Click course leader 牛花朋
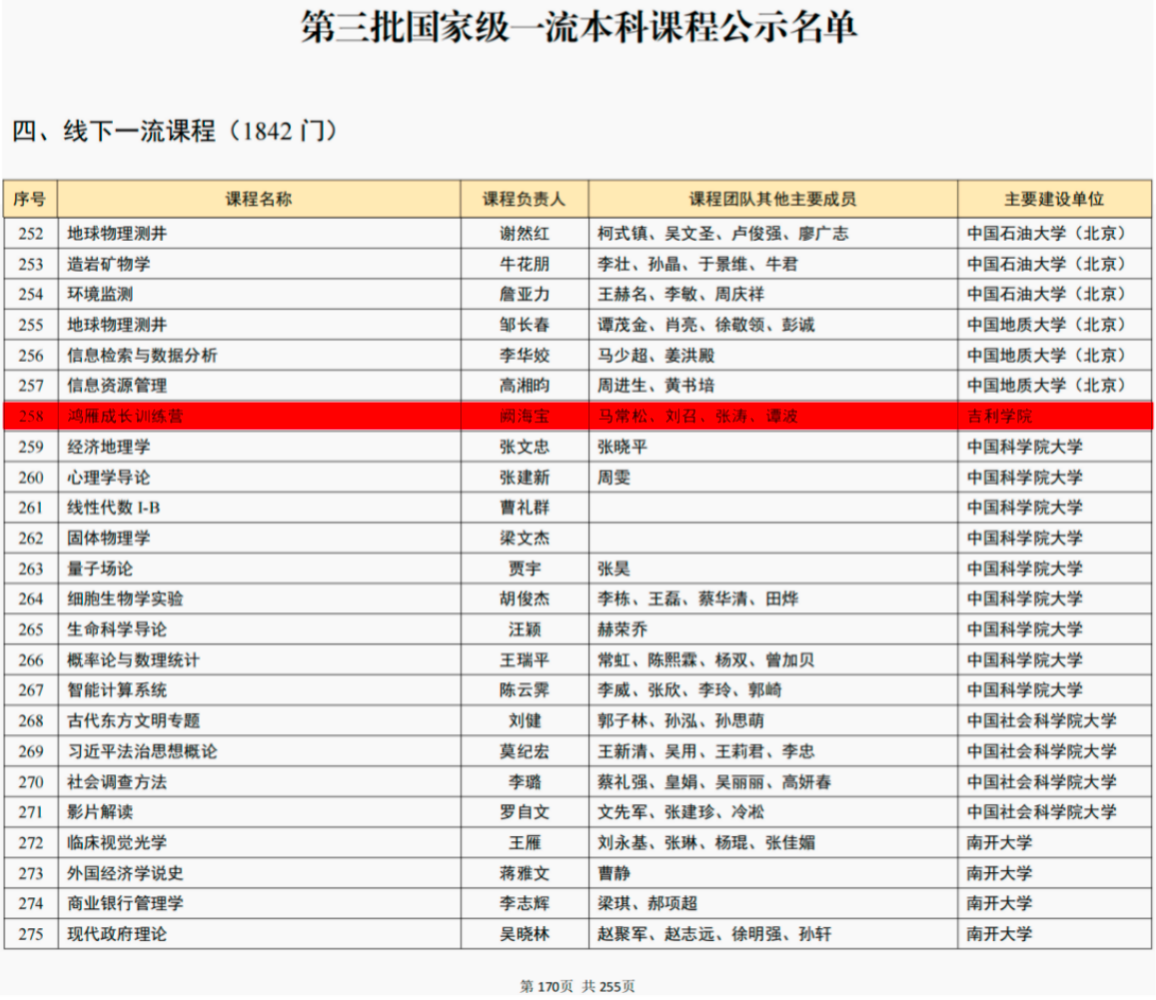 pyautogui.click(x=524, y=264)
